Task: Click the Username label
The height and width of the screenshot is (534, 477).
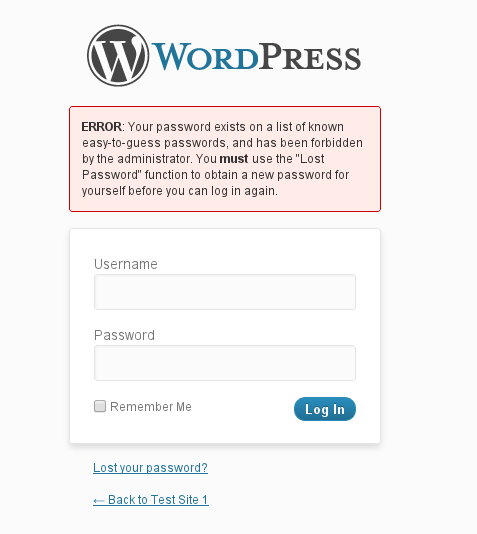Action: pos(126,264)
